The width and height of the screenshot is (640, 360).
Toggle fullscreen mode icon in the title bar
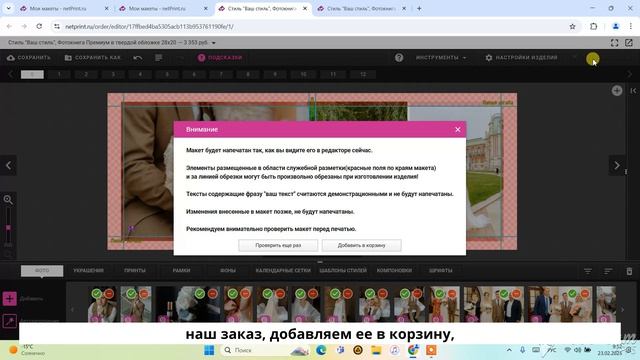tap(614, 42)
